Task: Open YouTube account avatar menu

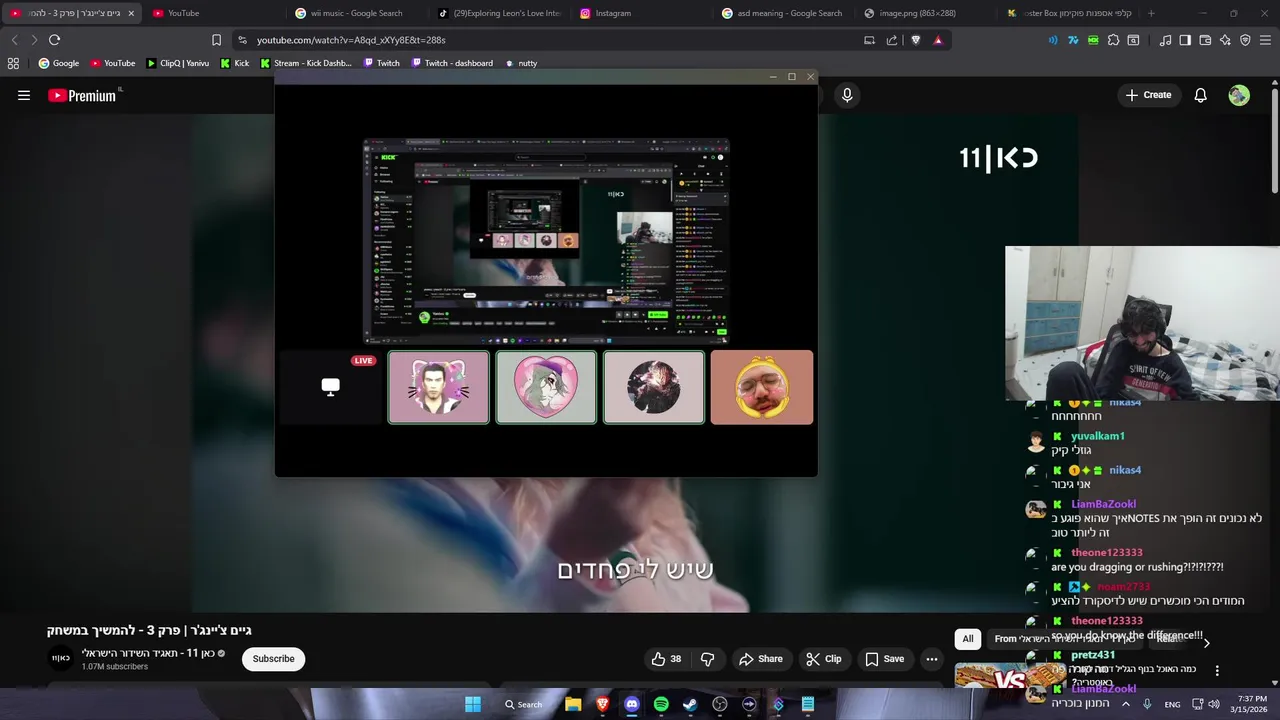Action: click(x=1239, y=95)
